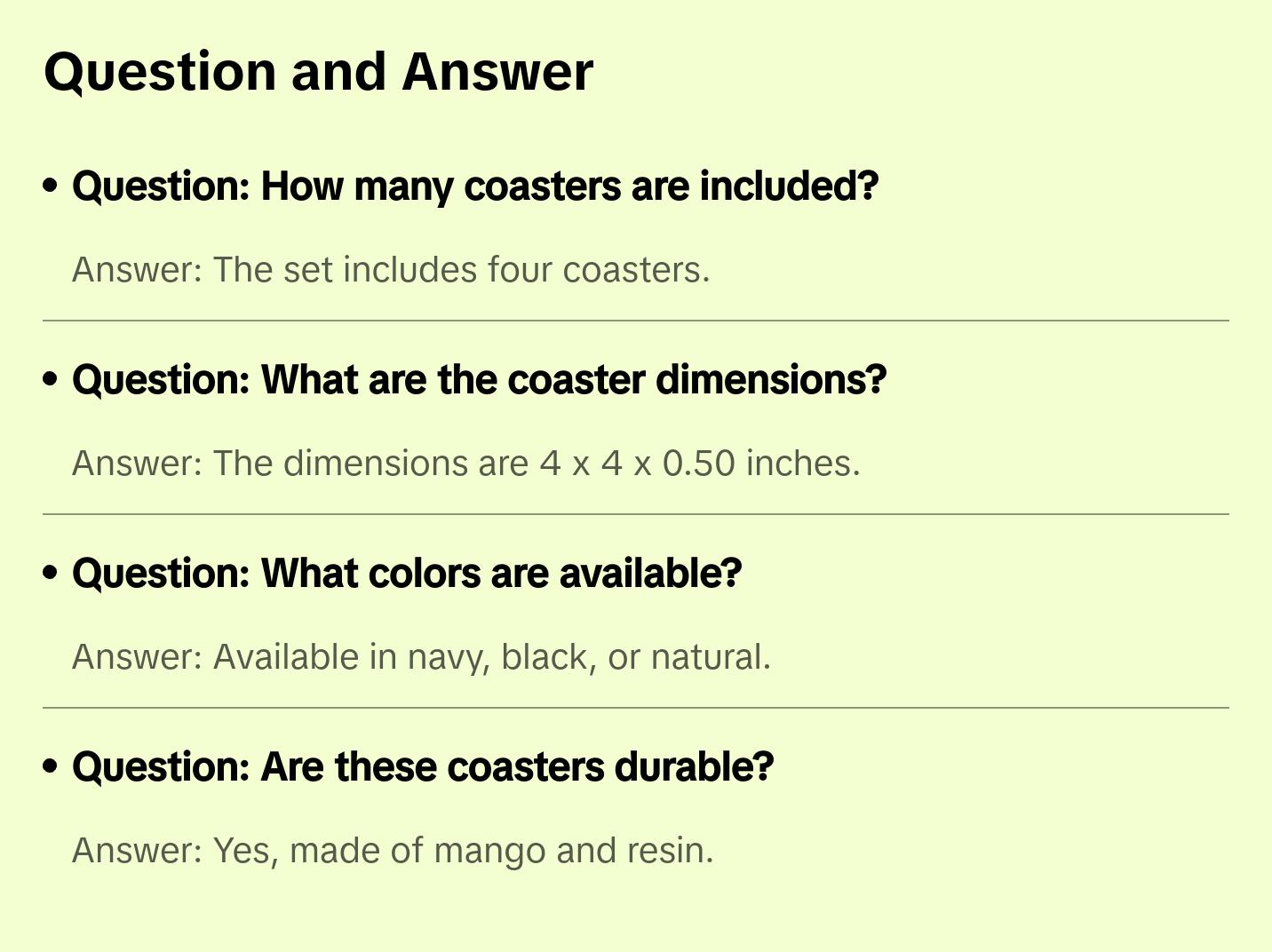Click the bullet beside the coasters included question
Screen dimensions: 1272x952
pos(51,186)
